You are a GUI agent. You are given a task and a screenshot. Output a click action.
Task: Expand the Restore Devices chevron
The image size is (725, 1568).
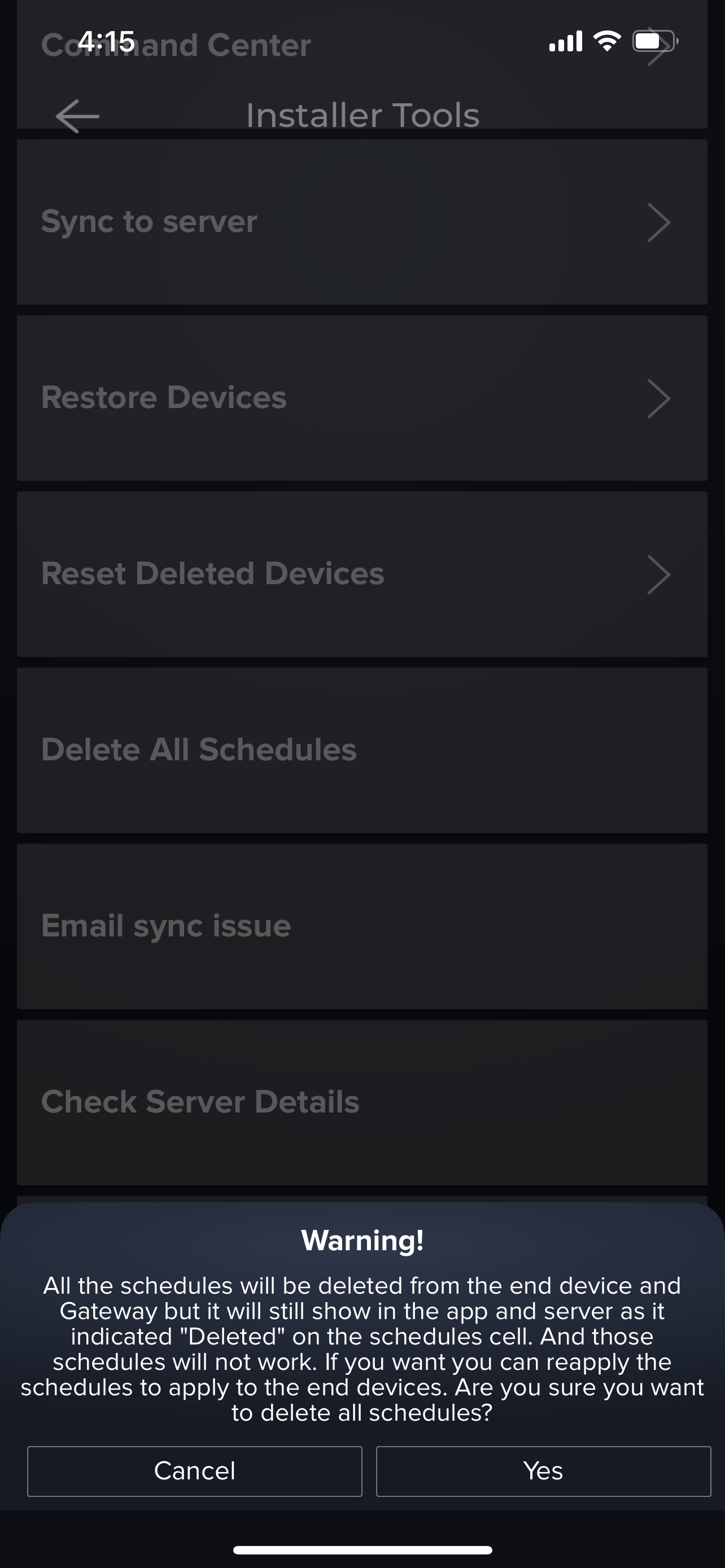[x=658, y=398]
